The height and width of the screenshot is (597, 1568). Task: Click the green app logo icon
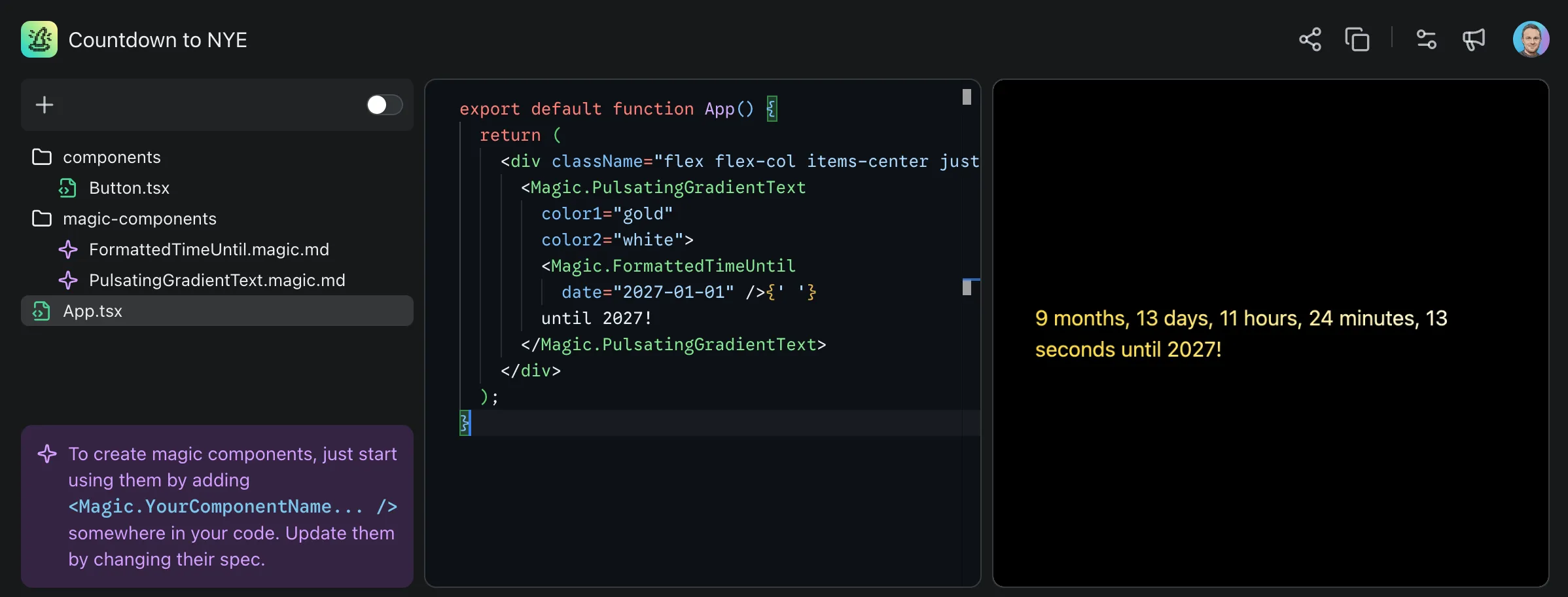click(39, 40)
